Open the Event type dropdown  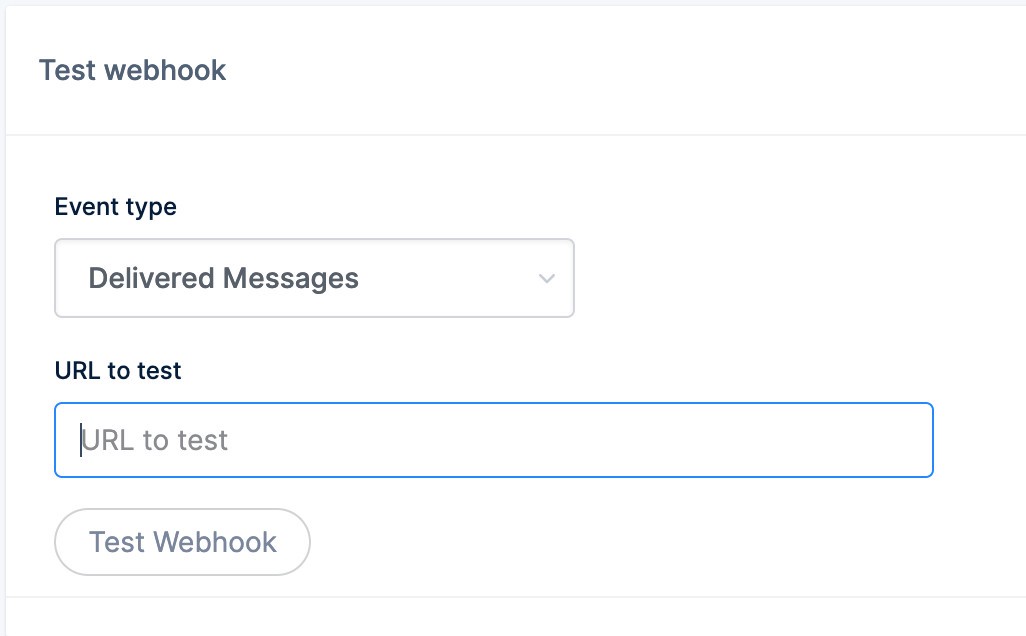(x=314, y=278)
